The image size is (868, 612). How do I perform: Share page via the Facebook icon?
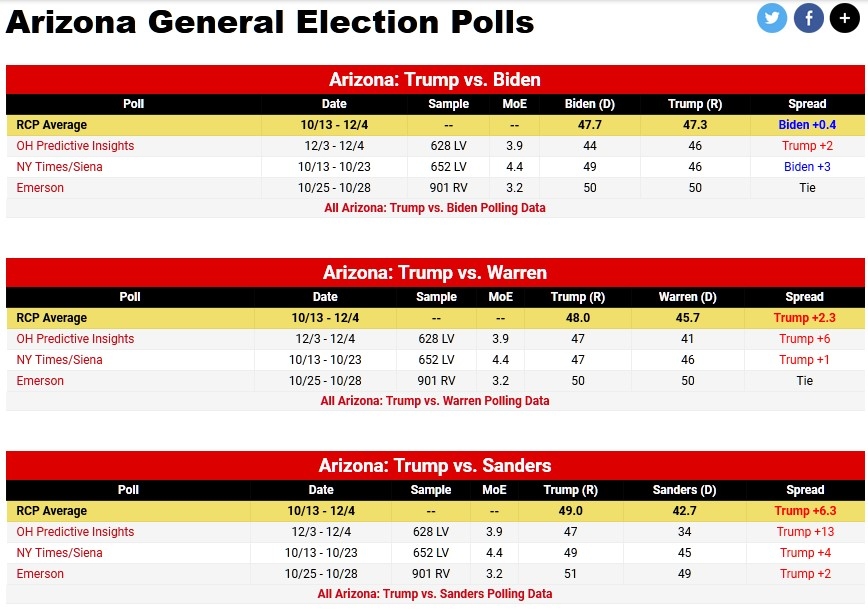pyautogui.click(x=809, y=18)
